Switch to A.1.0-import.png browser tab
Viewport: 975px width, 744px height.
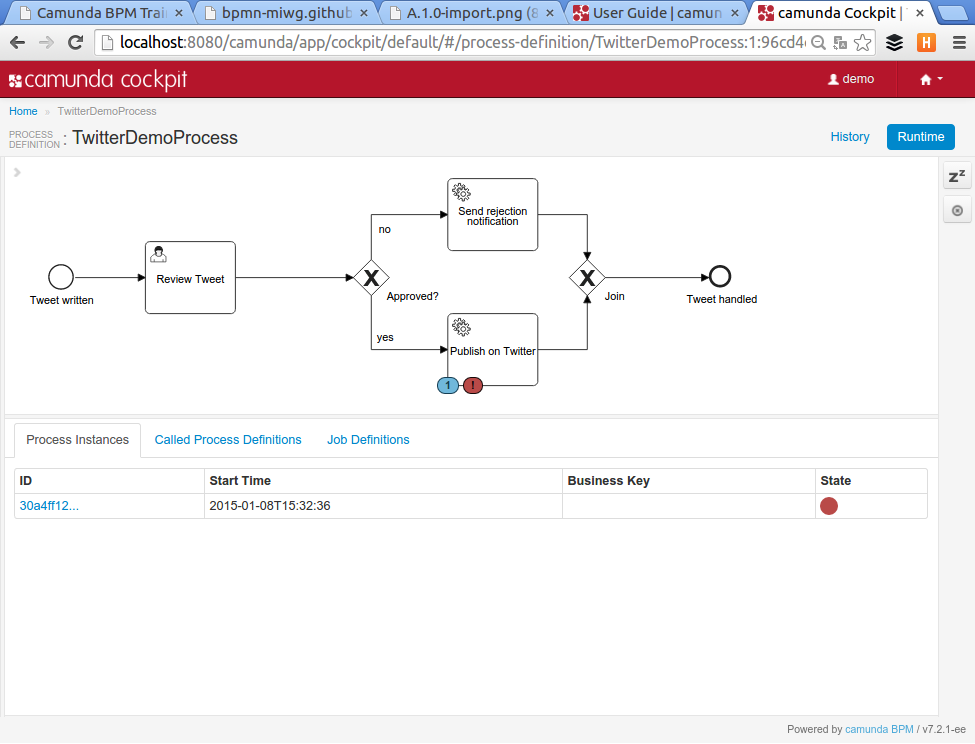pyautogui.click(x=471, y=13)
